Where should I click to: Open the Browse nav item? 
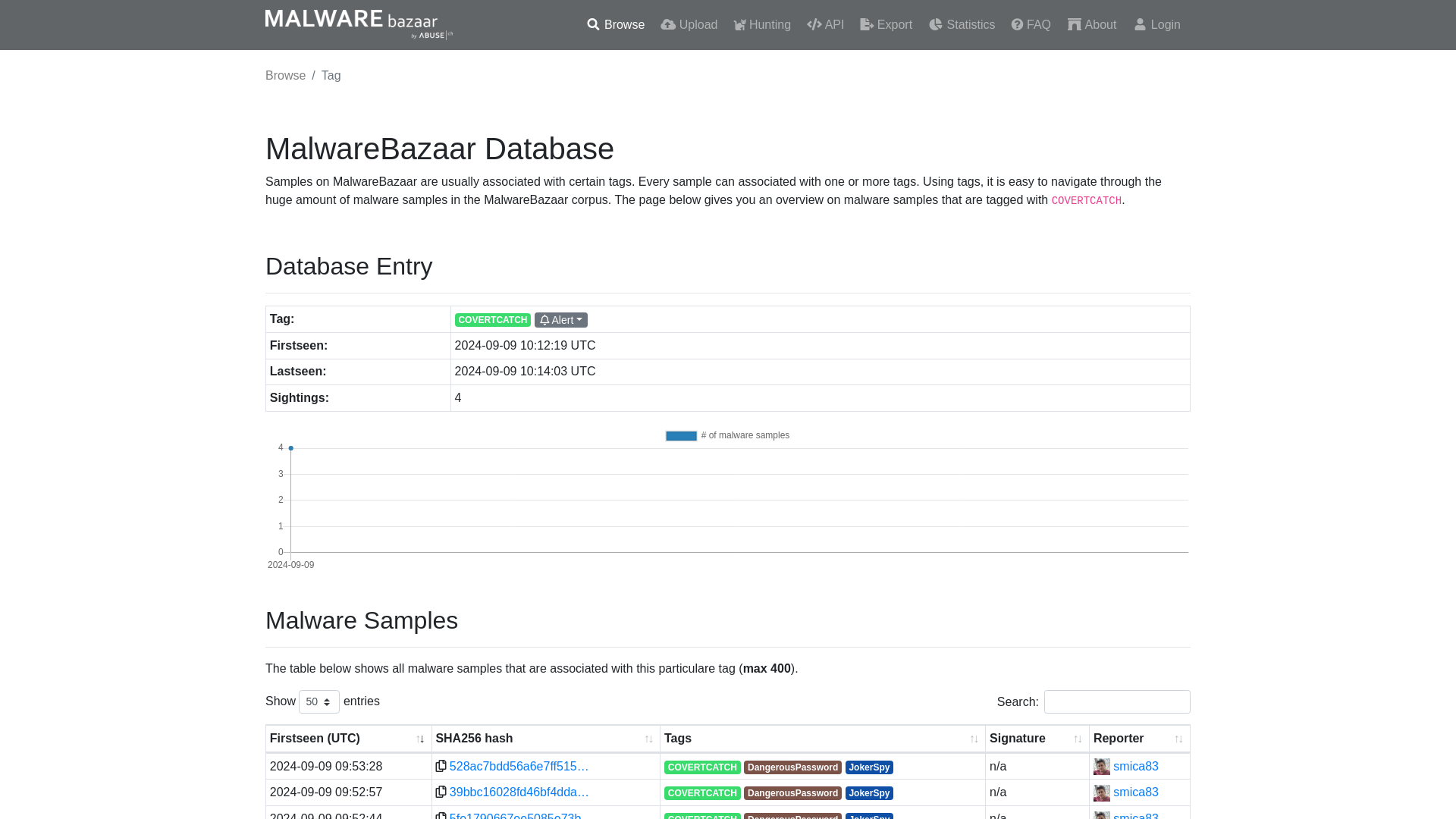(x=616, y=25)
